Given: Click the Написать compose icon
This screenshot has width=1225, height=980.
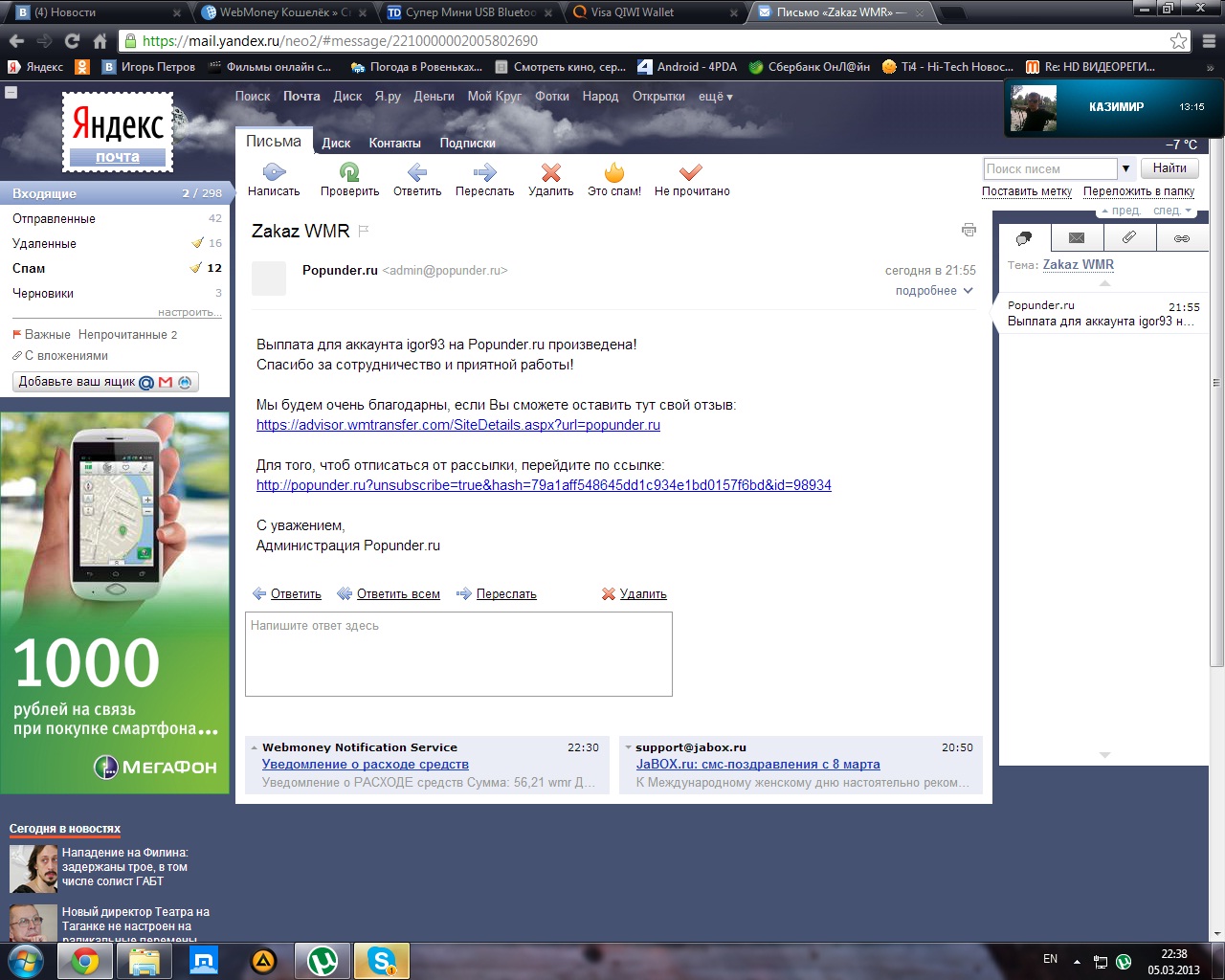Looking at the screenshot, I should click(274, 172).
